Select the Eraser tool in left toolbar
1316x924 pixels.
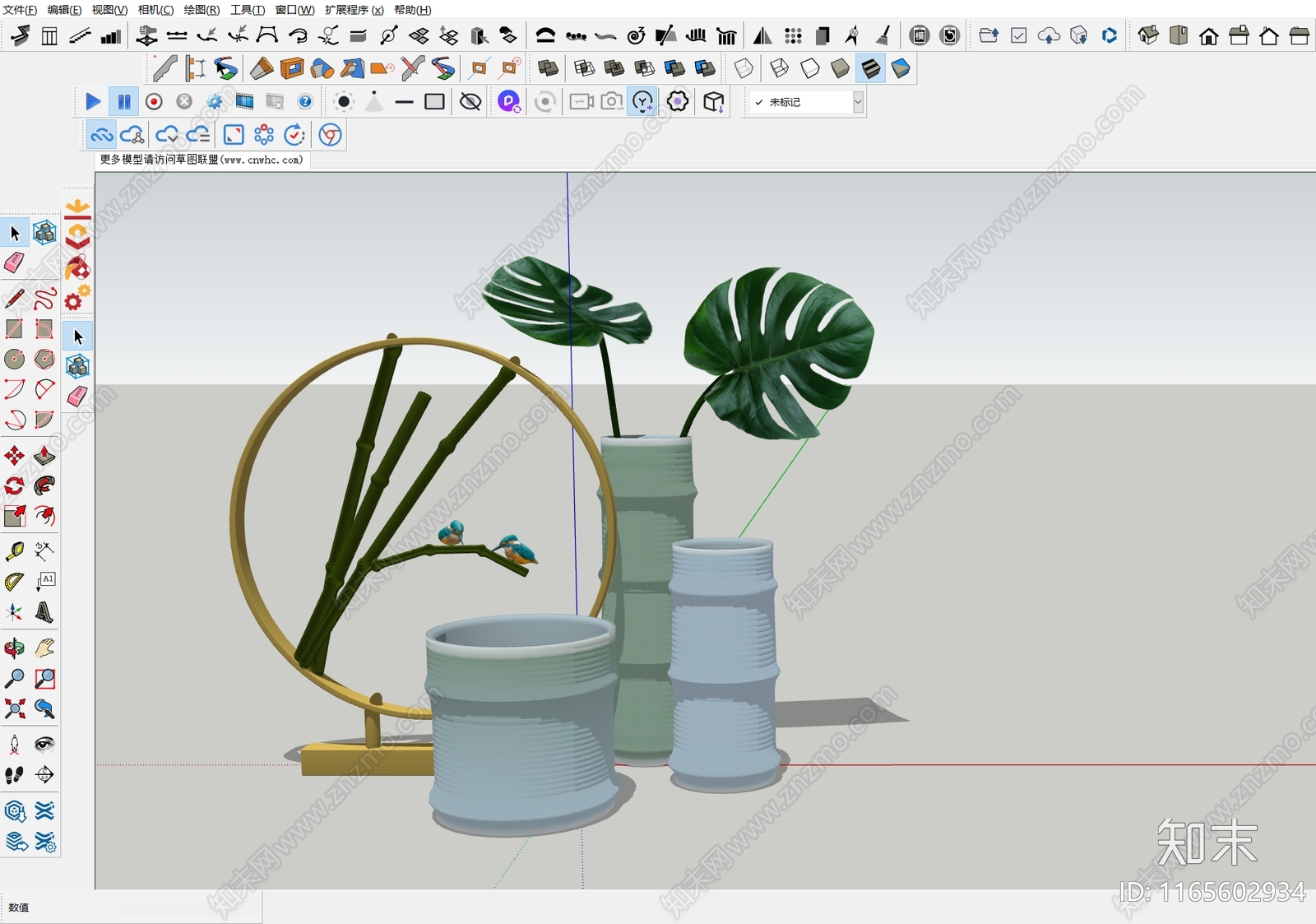click(15, 263)
